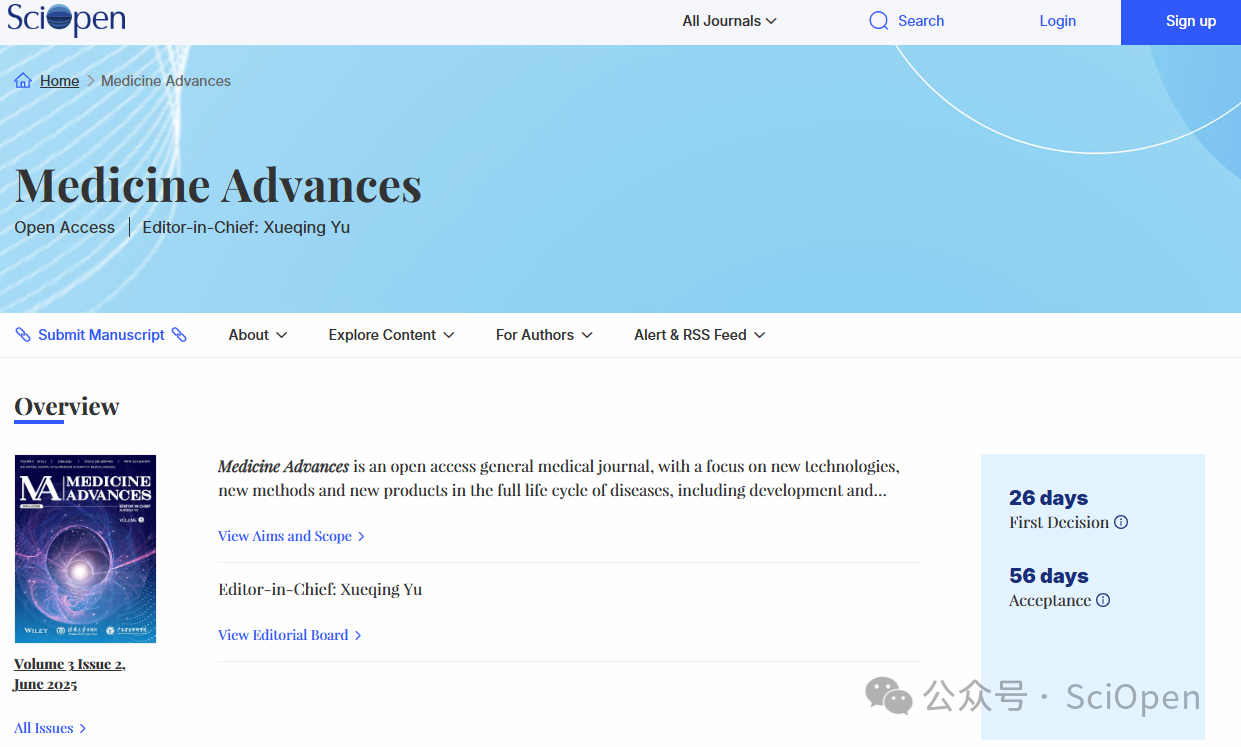Click the WeChat icon in the watermark
Image resolution: width=1241 pixels, height=747 pixels.
tap(886, 697)
